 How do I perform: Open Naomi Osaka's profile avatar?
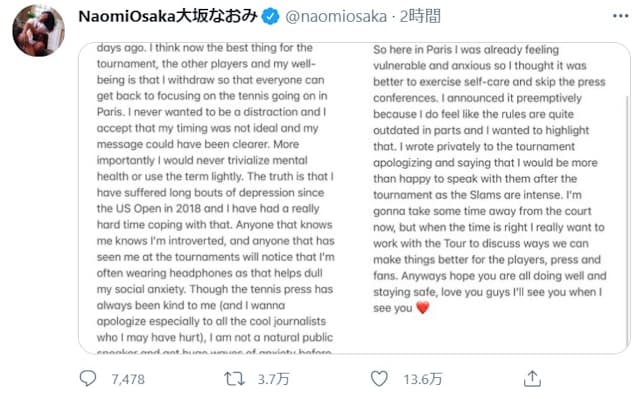pos(39,31)
